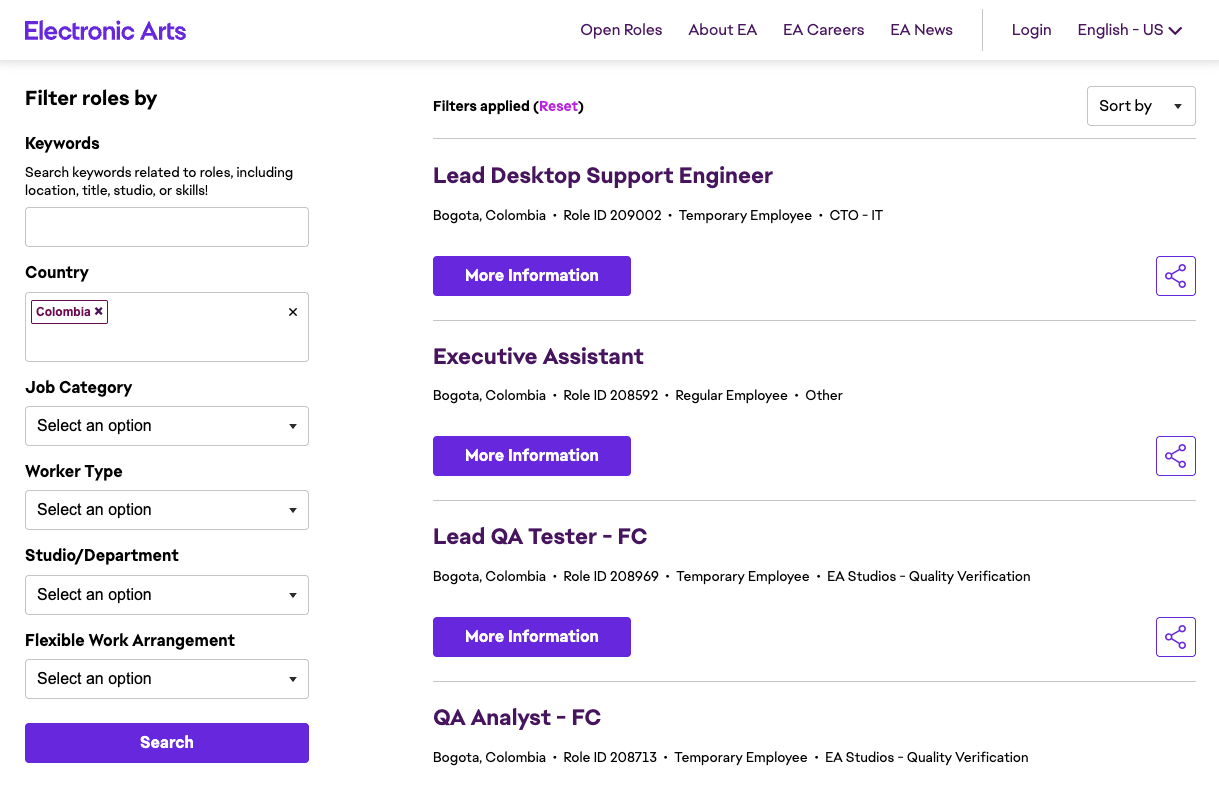Open the About EA menu item

[723, 30]
